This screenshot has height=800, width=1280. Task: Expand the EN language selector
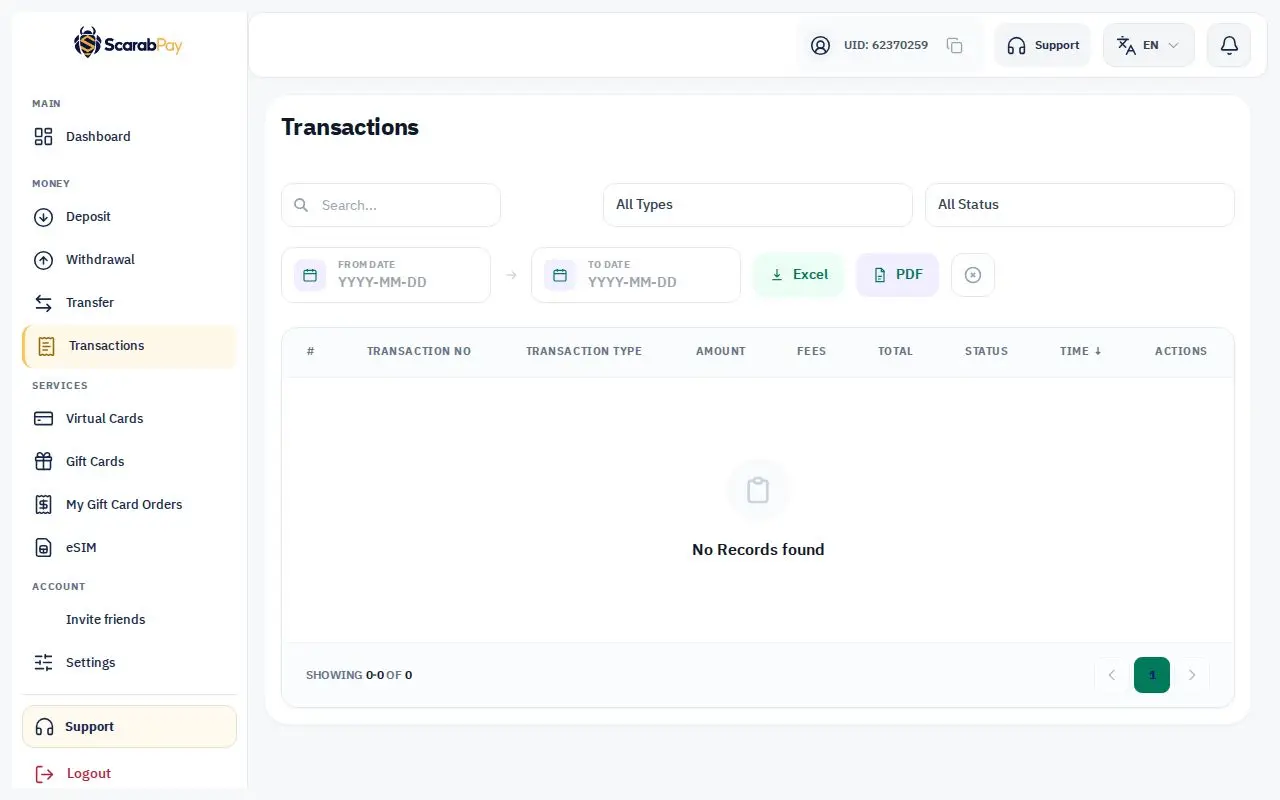1149,45
